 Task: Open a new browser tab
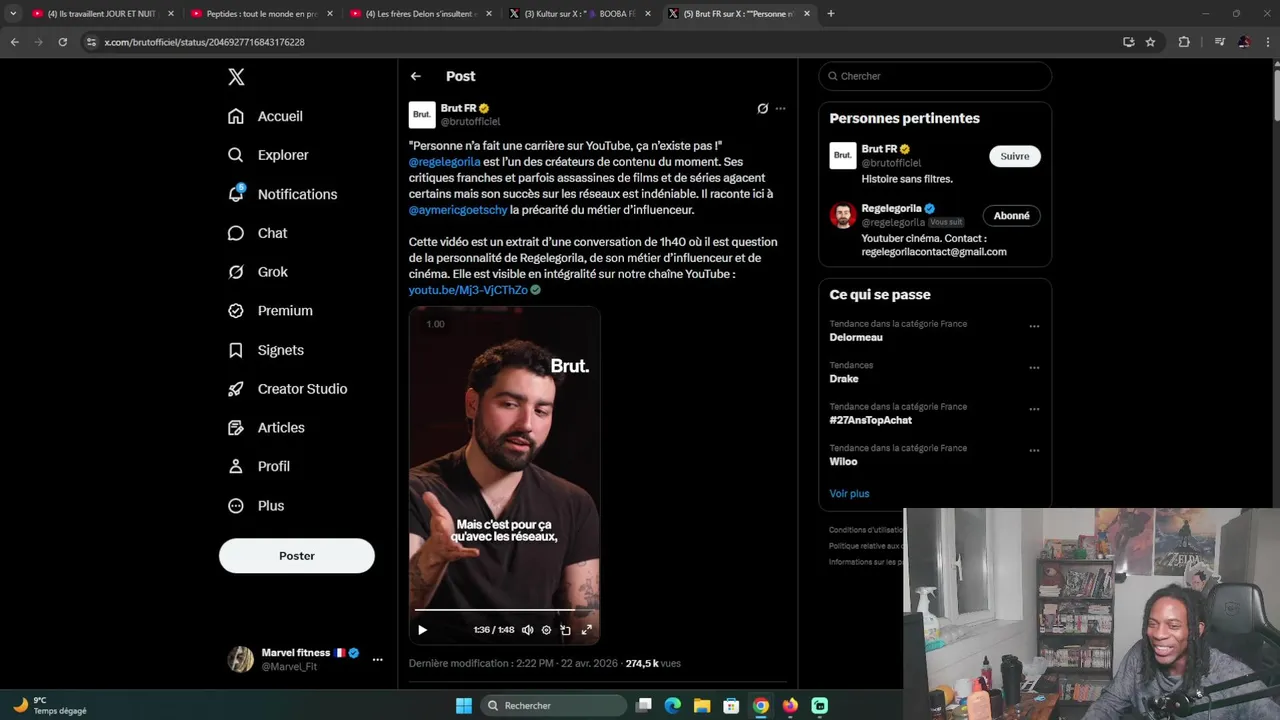click(x=831, y=14)
